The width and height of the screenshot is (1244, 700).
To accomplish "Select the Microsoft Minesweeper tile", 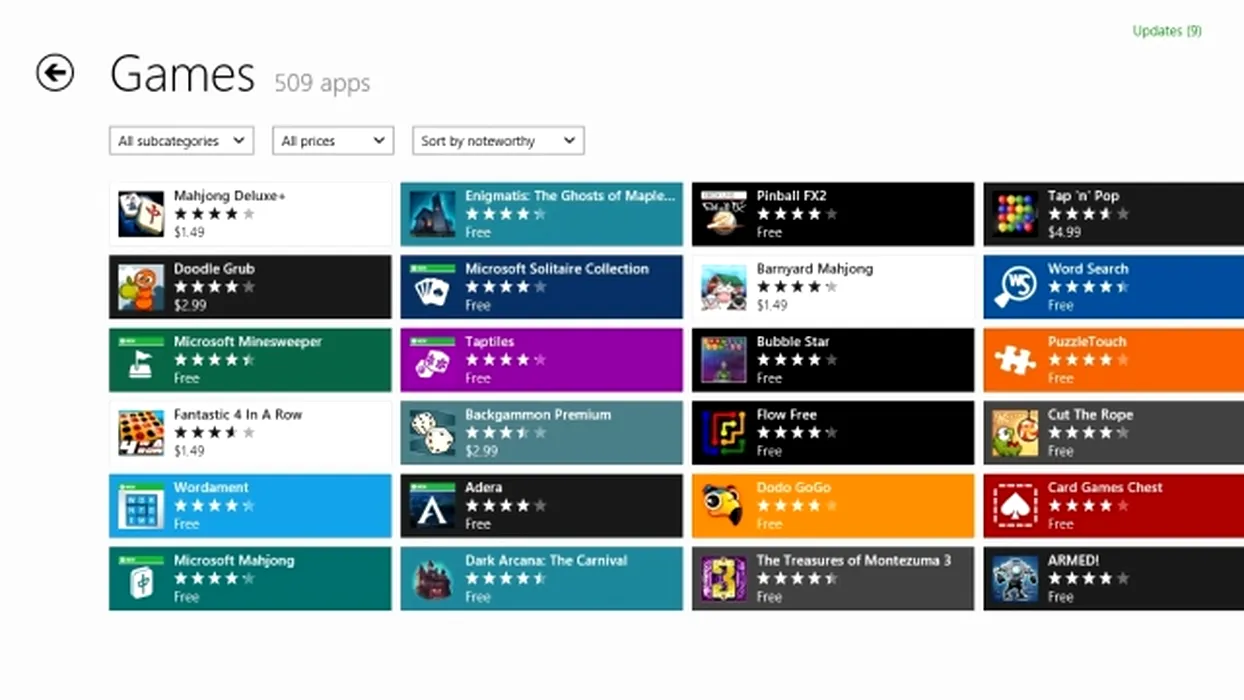I will 250,360.
